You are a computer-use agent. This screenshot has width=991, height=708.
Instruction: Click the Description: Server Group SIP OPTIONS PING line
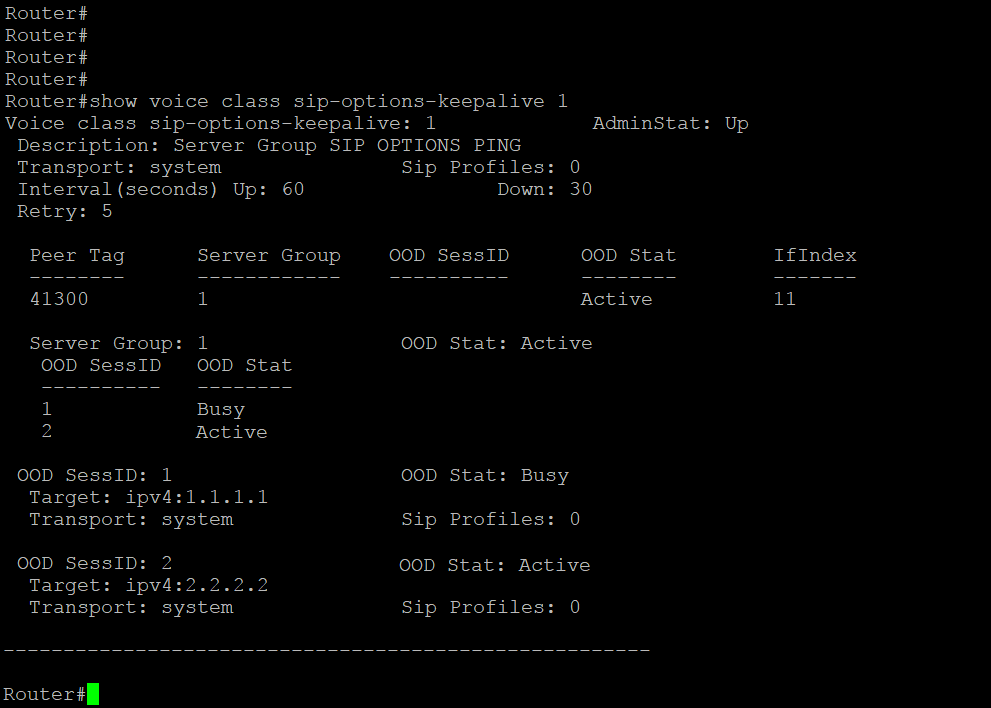pyautogui.click(x=269, y=146)
